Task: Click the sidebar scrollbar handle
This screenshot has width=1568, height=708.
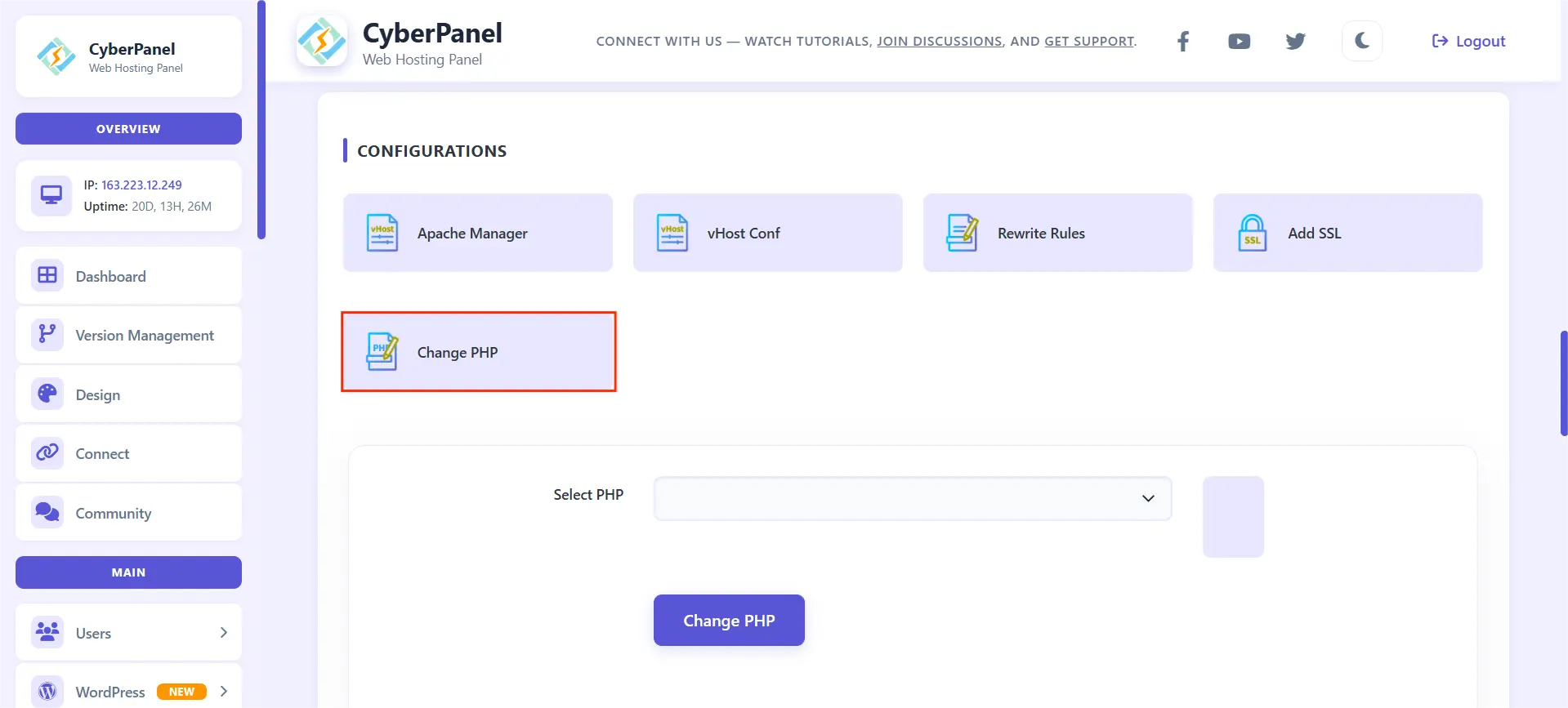Action: click(261, 119)
